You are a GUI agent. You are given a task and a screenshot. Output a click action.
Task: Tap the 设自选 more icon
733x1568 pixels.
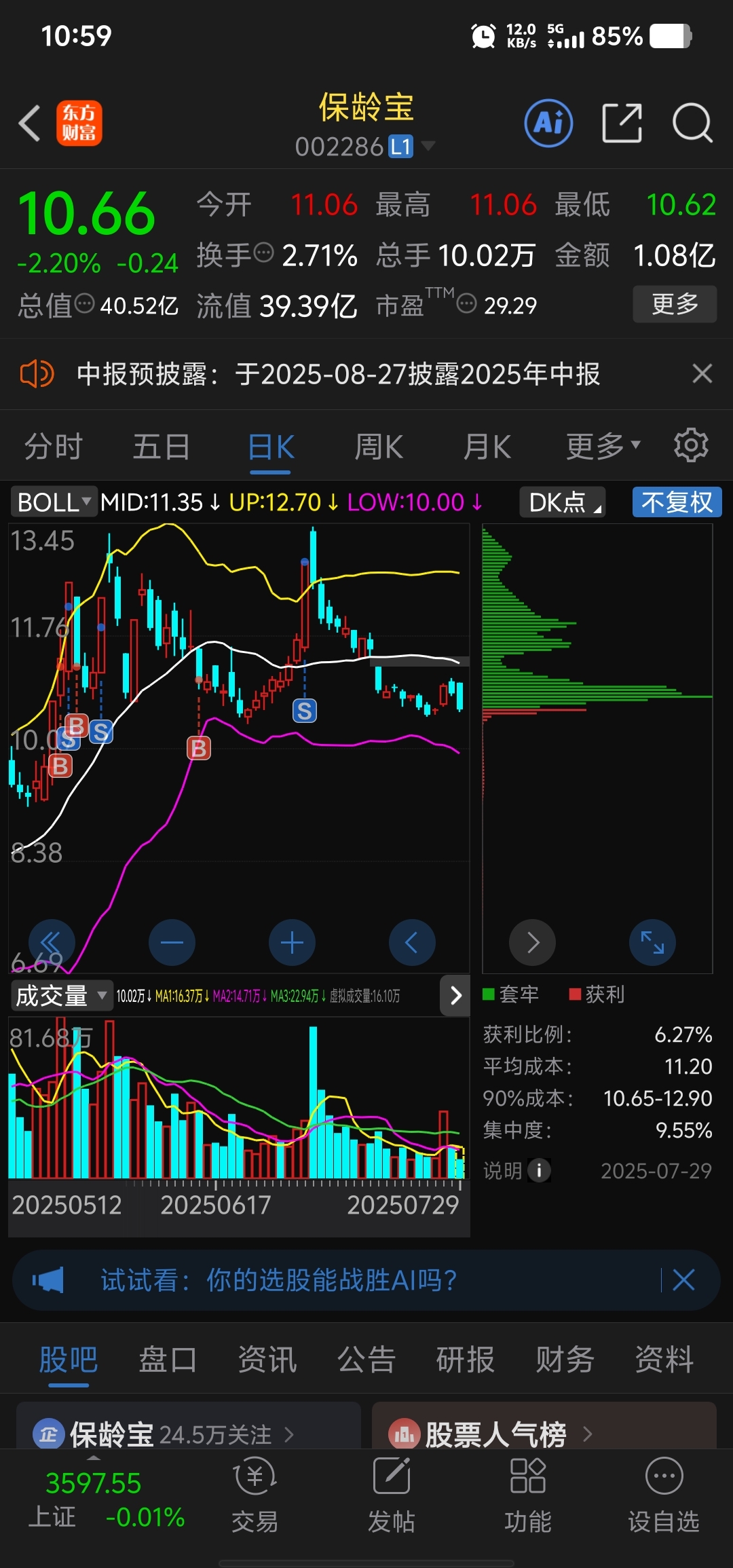664,1477
